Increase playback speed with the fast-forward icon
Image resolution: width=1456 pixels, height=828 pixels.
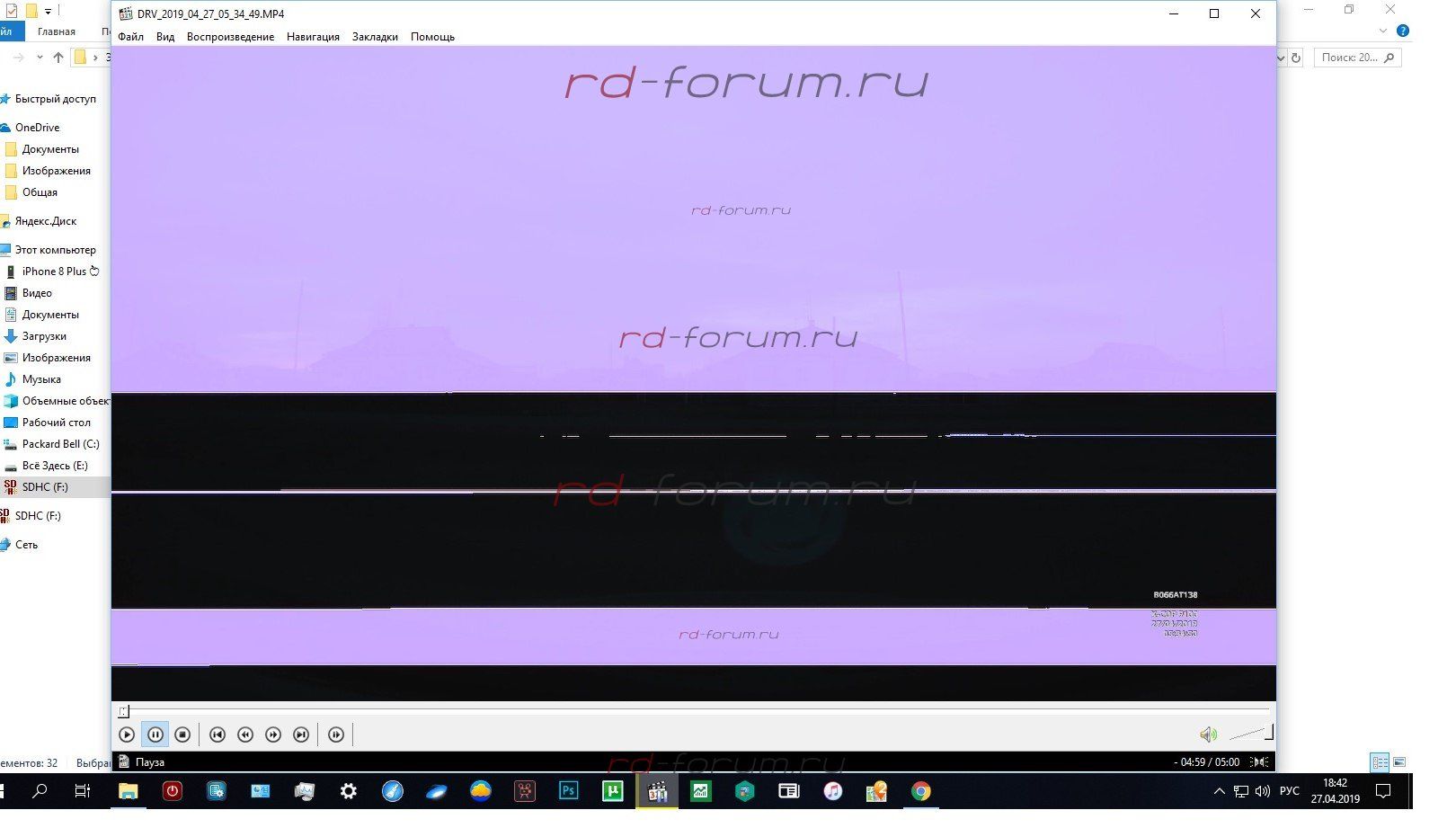click(273, 735)
